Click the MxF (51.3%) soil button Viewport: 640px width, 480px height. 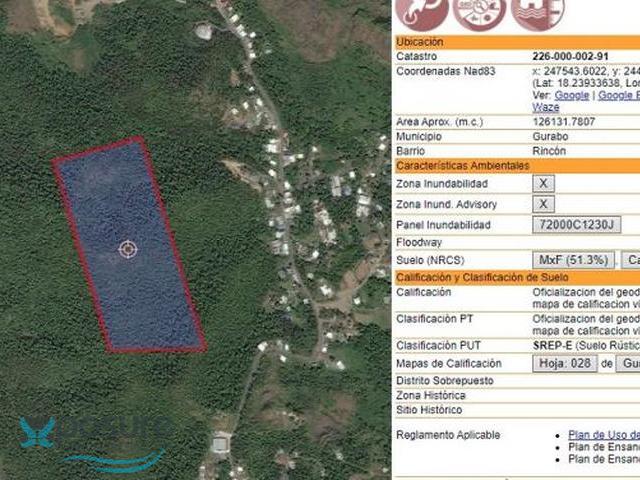[x=573, y=260]
